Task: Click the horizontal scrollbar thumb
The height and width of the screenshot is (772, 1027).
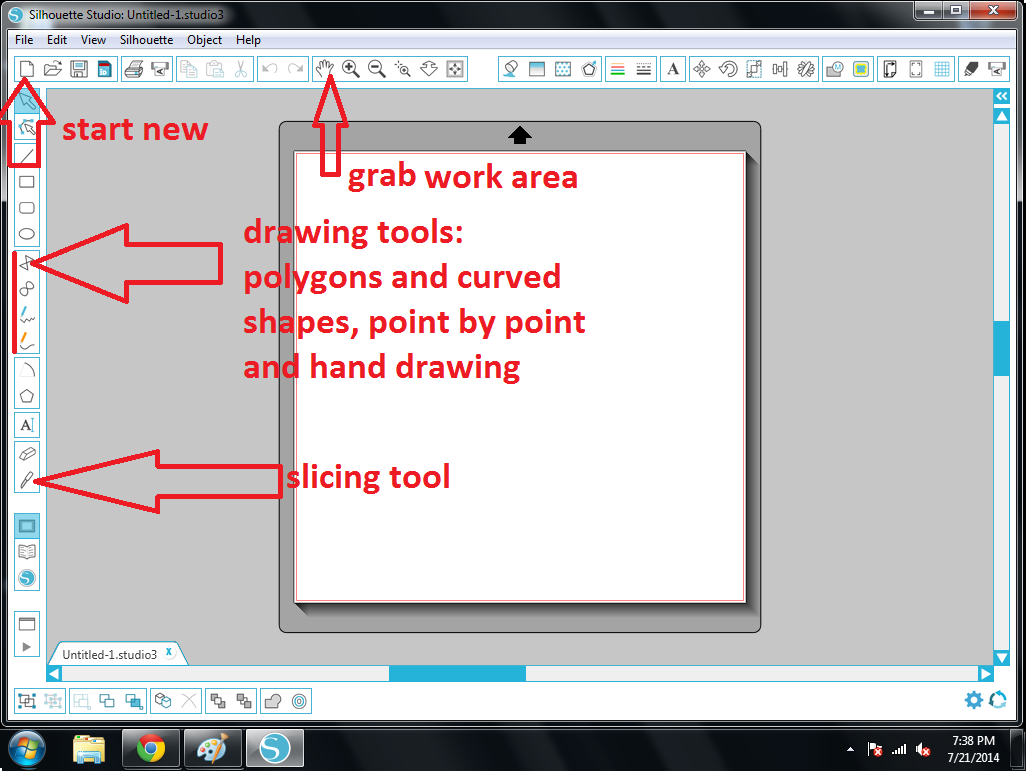Action: point(457,673)
